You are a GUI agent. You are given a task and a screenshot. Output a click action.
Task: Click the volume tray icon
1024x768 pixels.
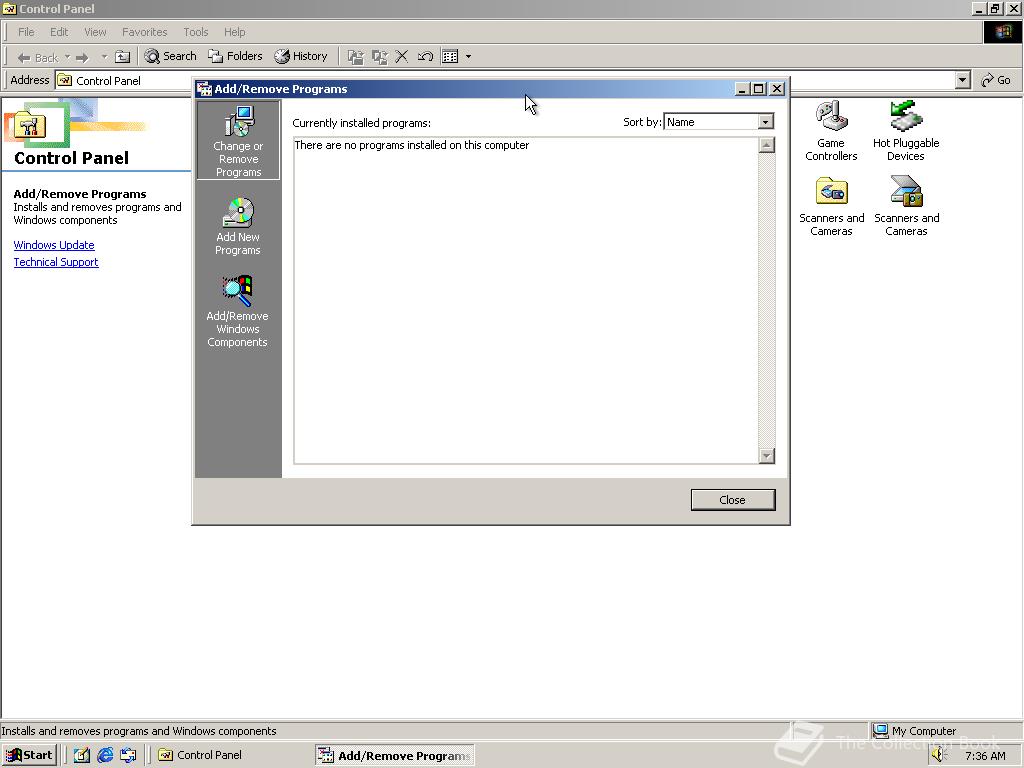point(939,755)
